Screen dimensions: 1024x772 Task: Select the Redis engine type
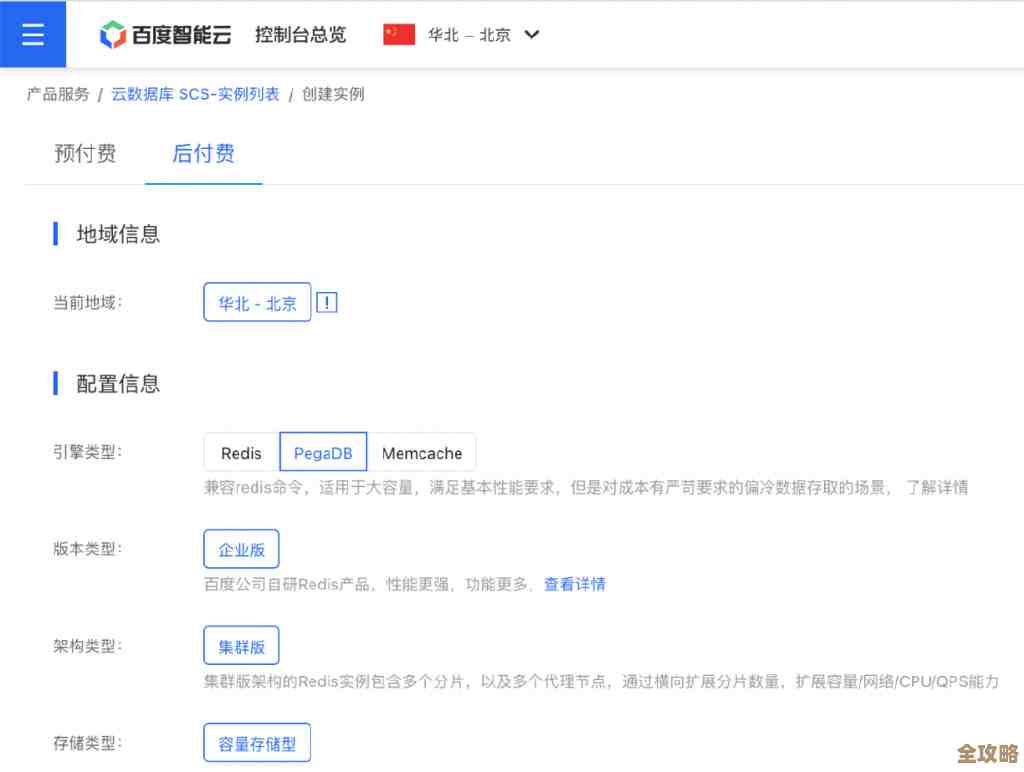(240, 452)
